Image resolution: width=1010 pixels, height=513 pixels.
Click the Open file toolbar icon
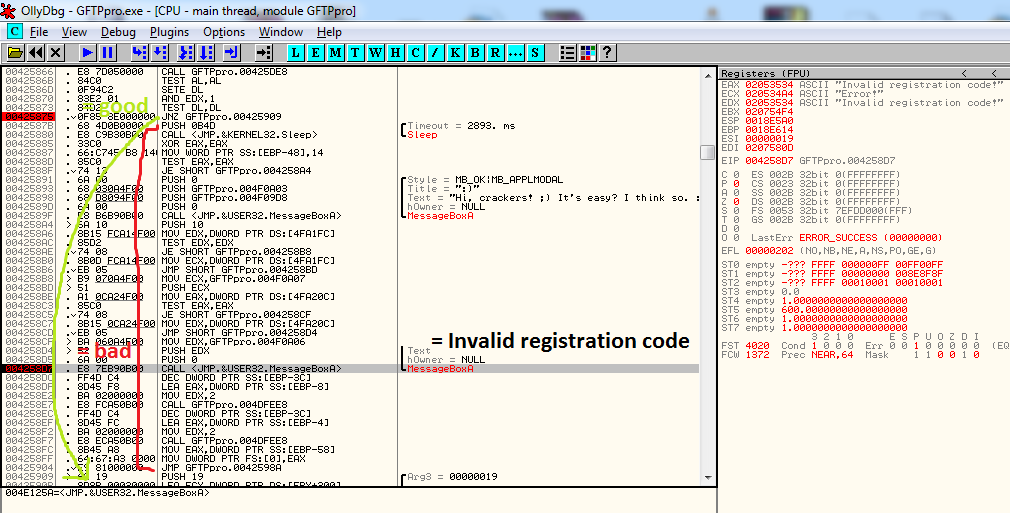point(15,52)
